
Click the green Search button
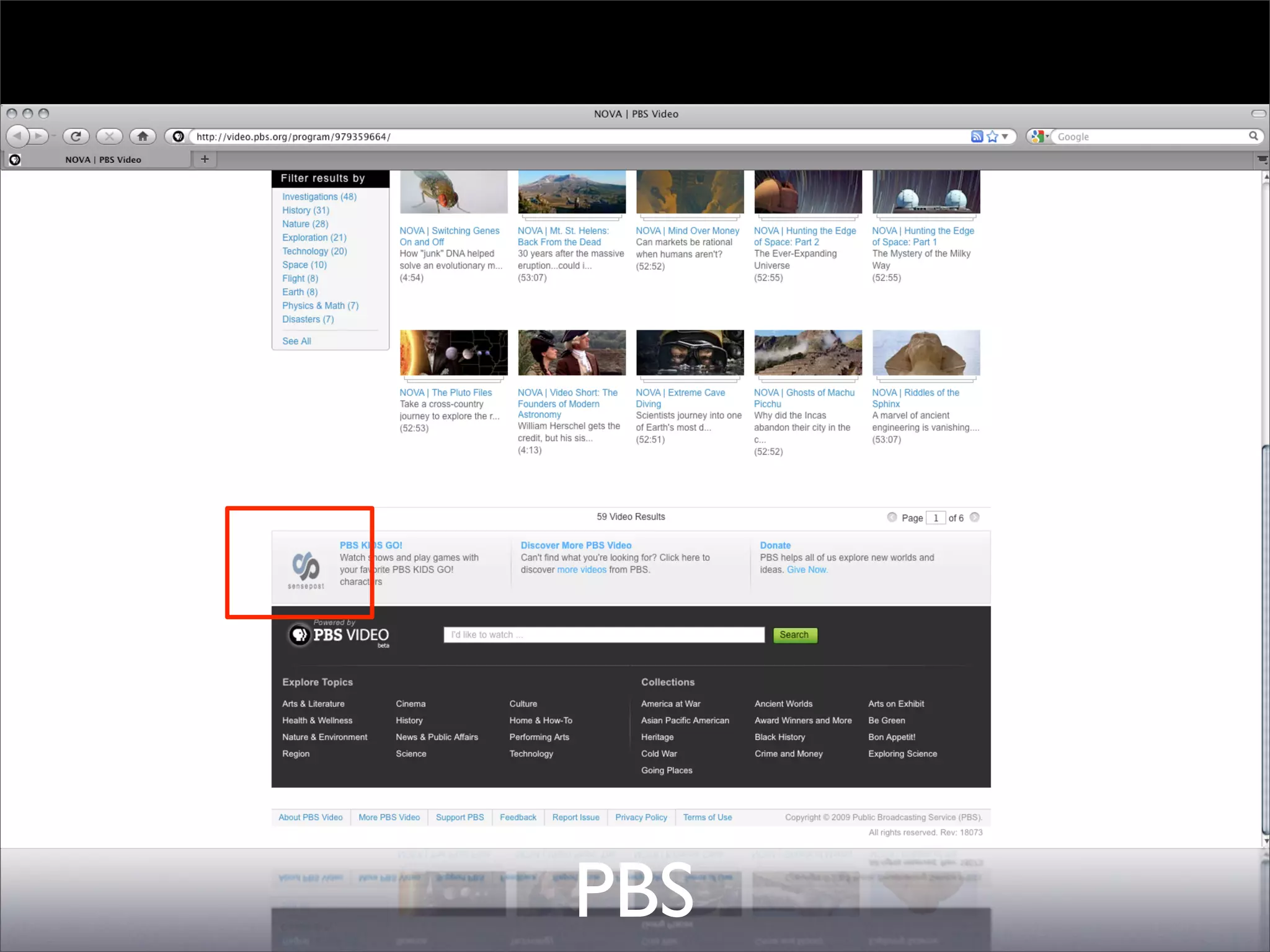(x=795, y=635)
